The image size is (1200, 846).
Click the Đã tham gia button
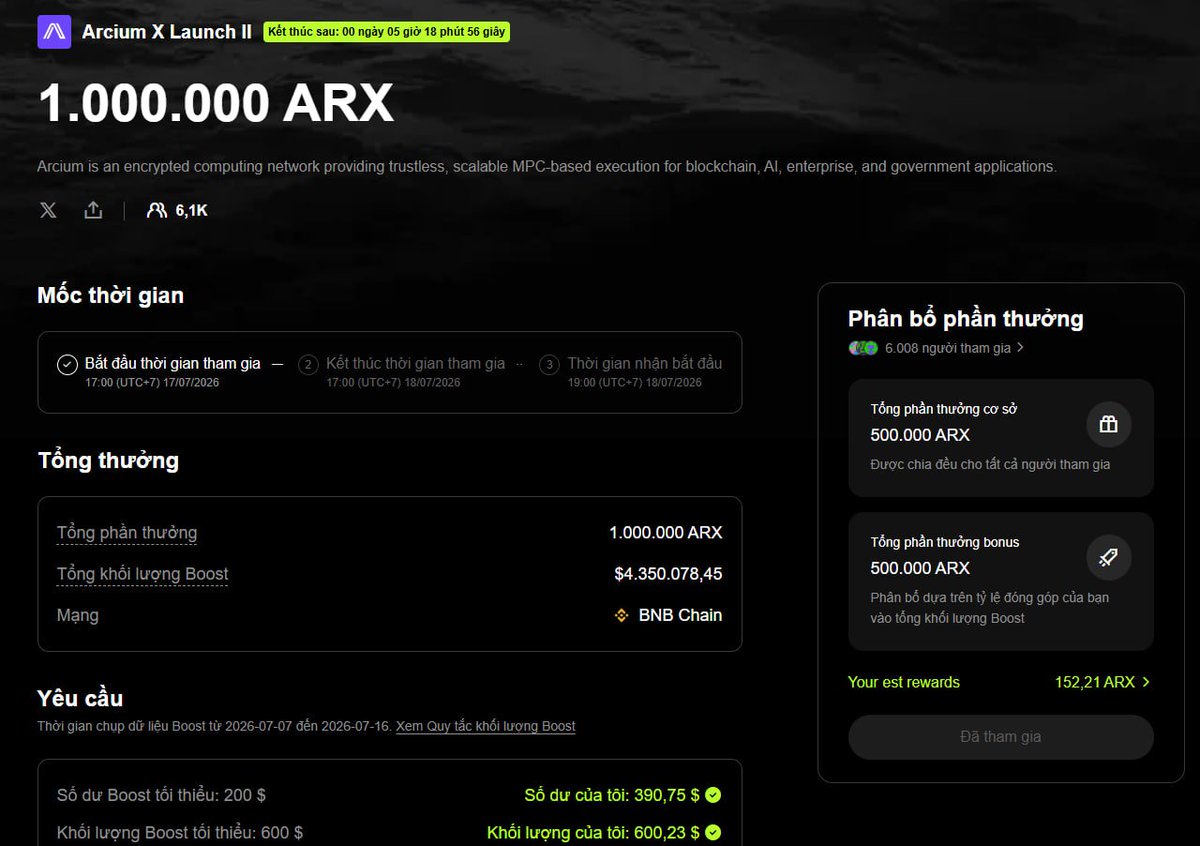point(1001,737)
